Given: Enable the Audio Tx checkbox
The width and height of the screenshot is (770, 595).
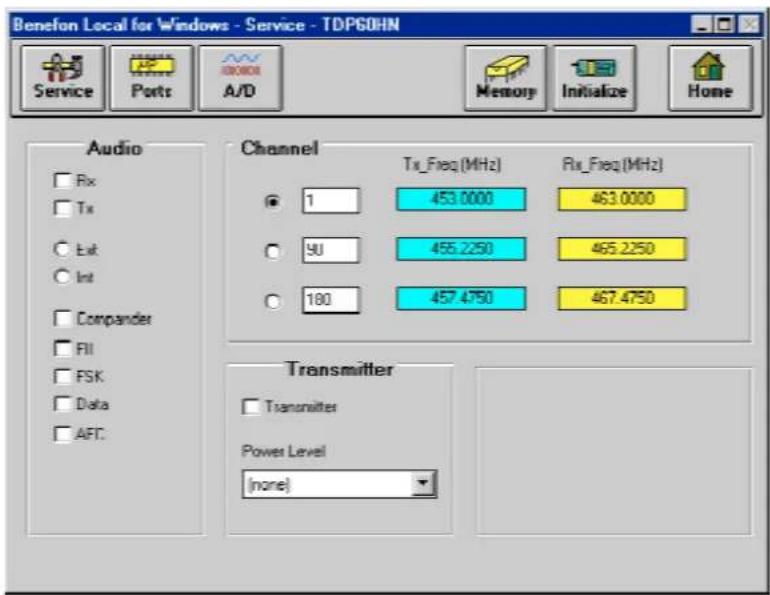Looking at the screenshot, I should point(62,208).
